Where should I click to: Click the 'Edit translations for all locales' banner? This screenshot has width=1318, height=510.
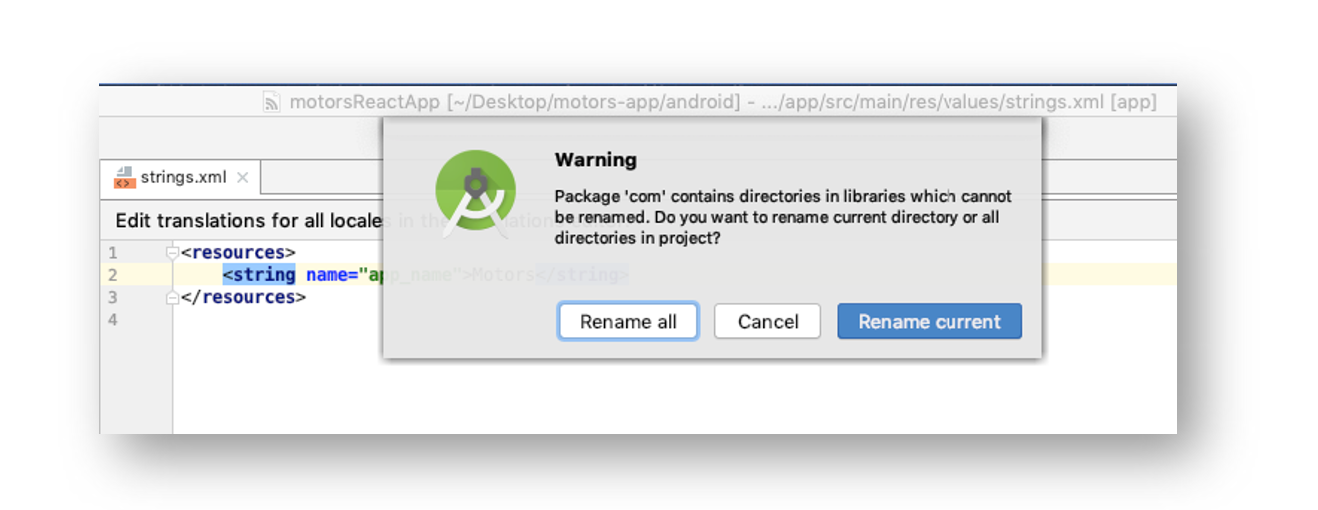tap(248, 221)
